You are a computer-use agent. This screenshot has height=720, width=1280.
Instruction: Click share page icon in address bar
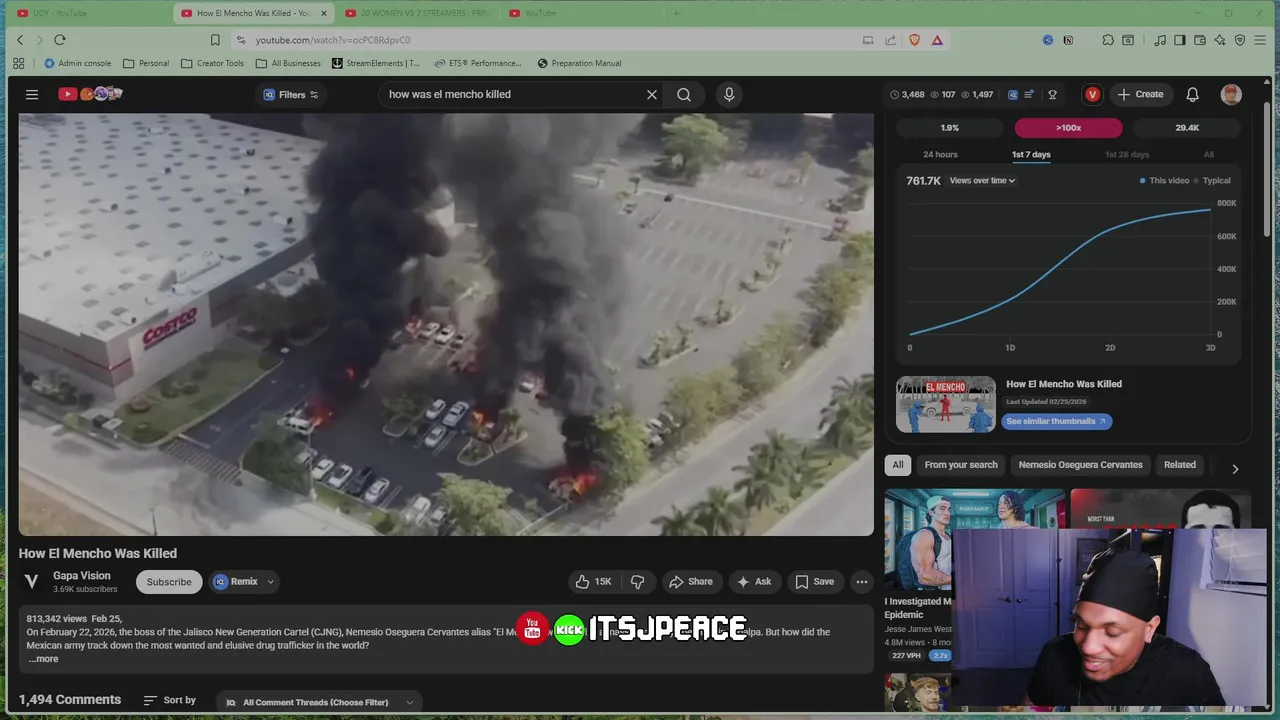(891, 40)
